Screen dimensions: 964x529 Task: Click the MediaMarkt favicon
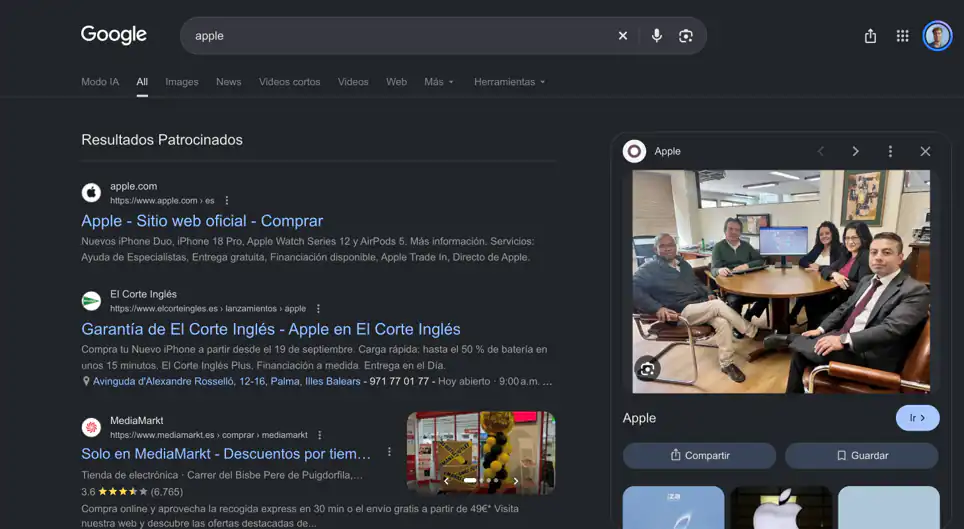[x=92, y=427]
